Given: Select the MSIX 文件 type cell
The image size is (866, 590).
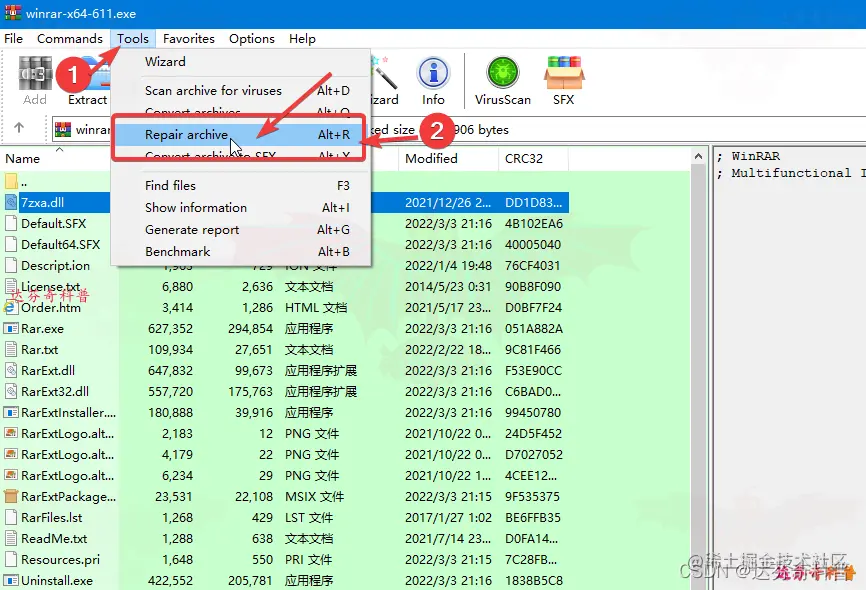Looking at the screenshot, I should [314, 497].
